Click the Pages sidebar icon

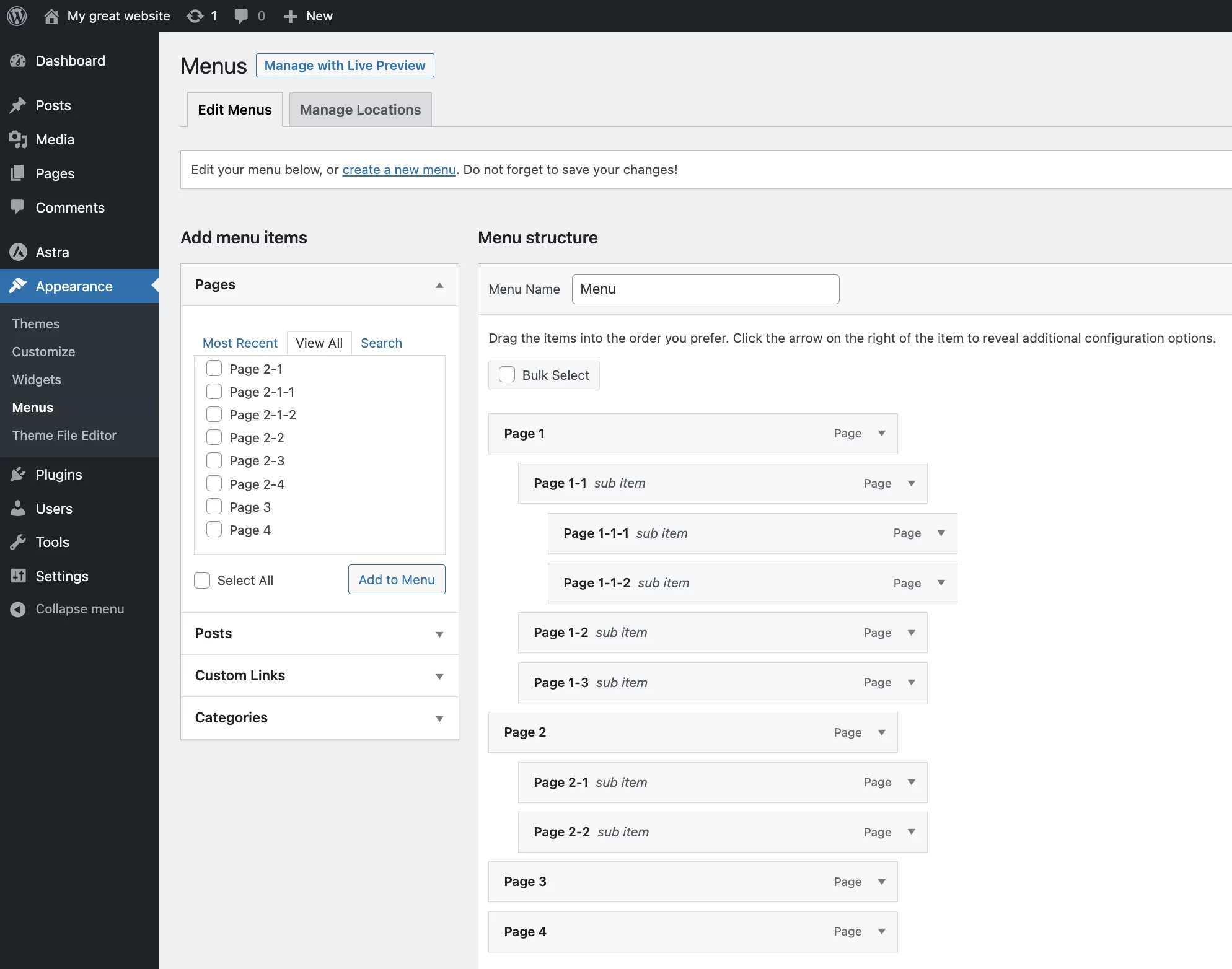point(19,173)
